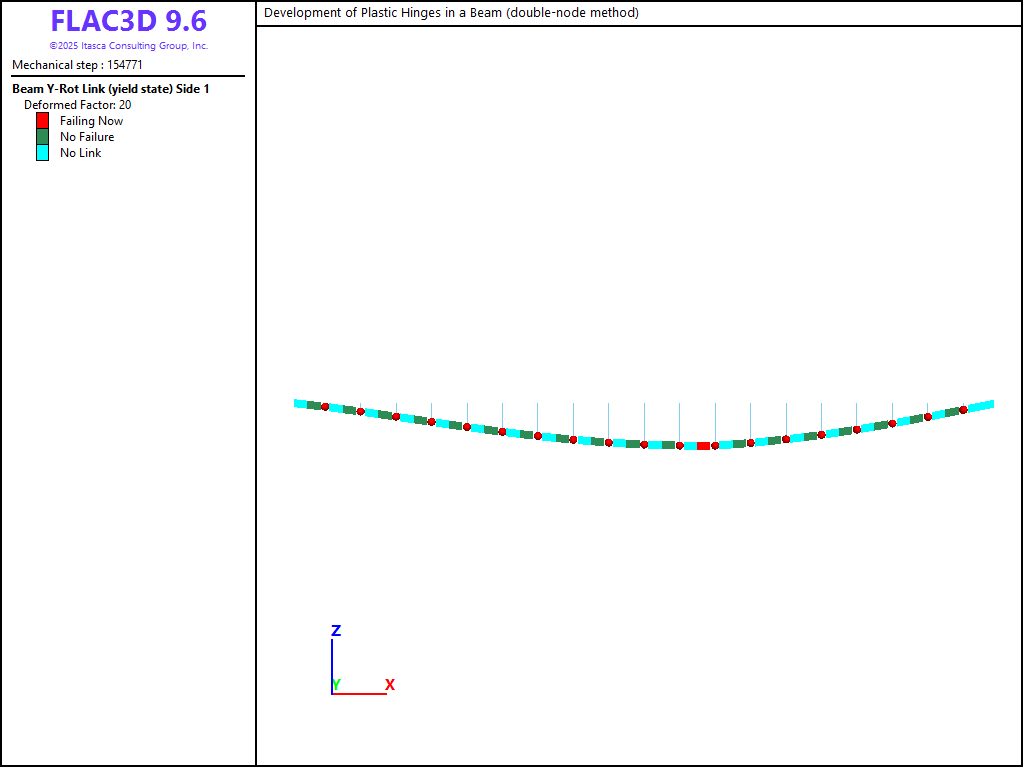This screenshot has height=768, width=1024.
Task: Click the red X axis label
Action: pos(390,685)
